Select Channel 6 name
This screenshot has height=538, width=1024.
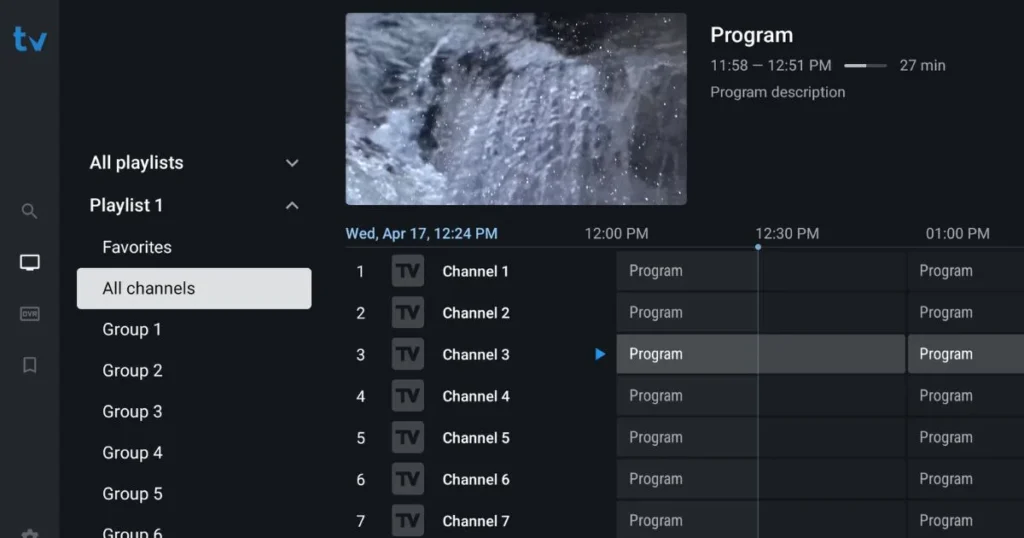point(475,480)
